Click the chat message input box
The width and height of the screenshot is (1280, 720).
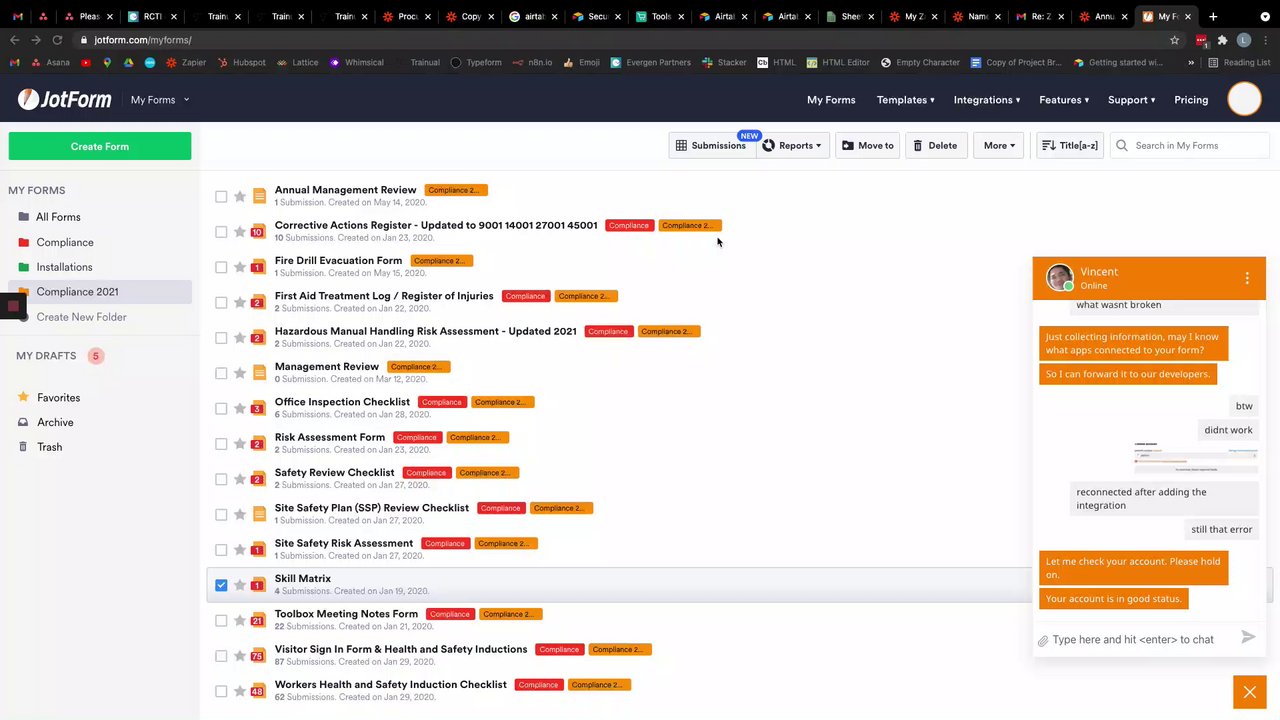1140,639
